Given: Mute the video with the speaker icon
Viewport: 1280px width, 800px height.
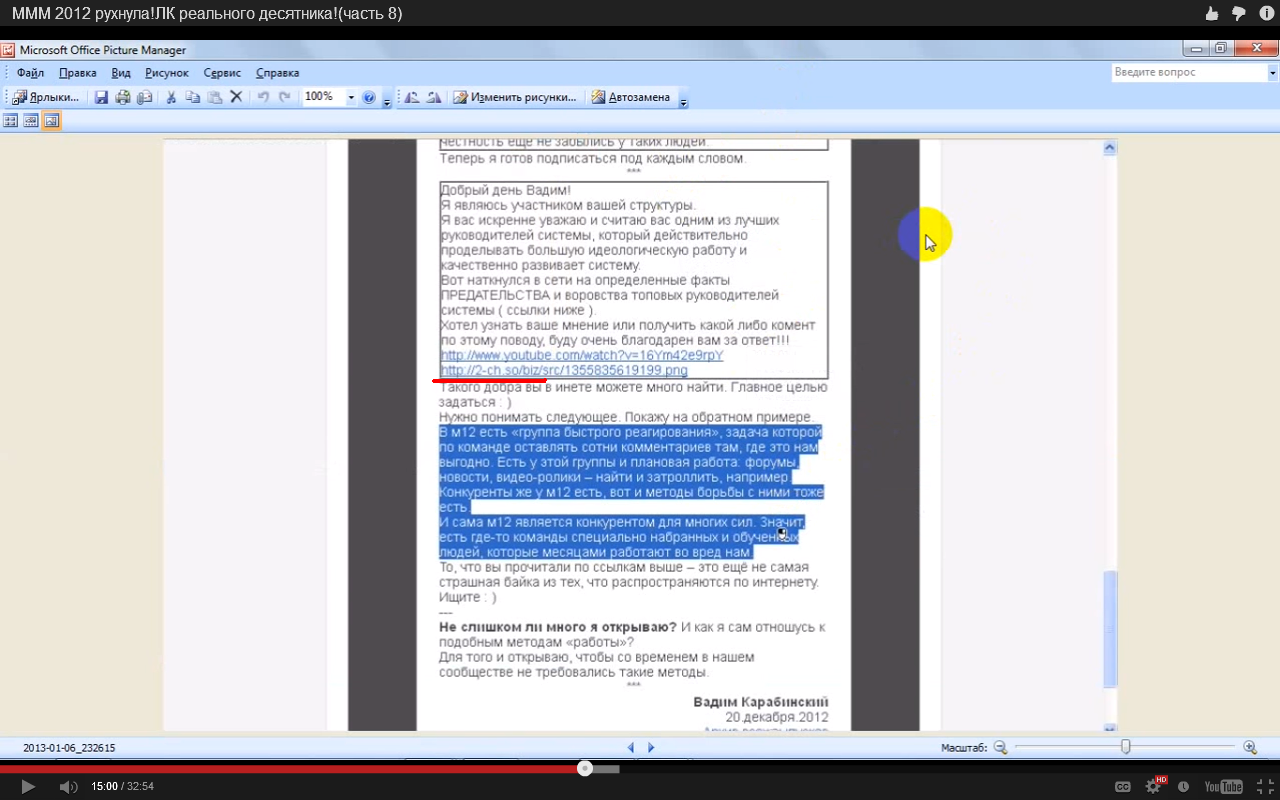Looking at the screenshot, I should [x=68, y=787].
